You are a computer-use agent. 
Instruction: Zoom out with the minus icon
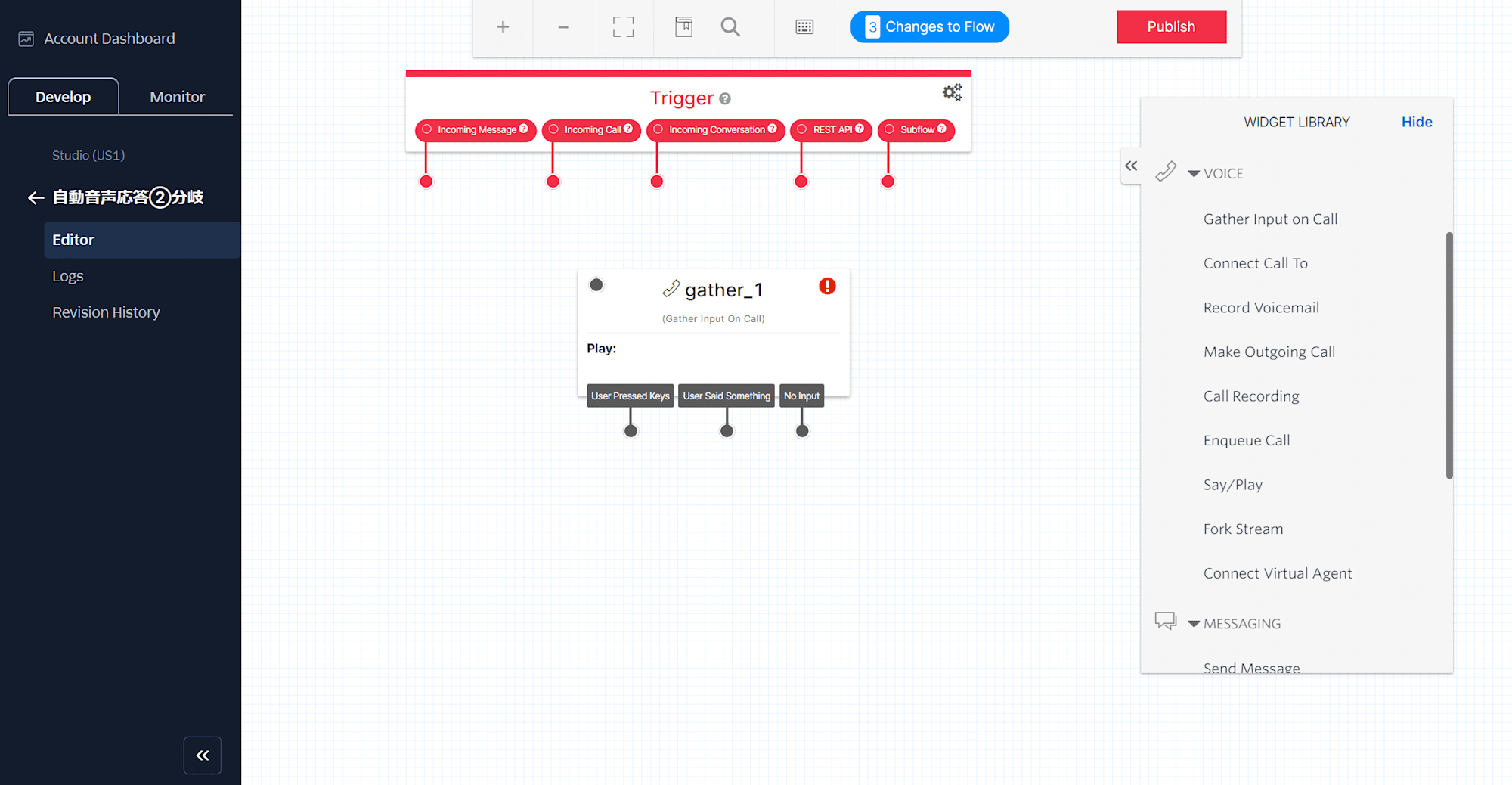pyautogui.click(x=563, y=27)
